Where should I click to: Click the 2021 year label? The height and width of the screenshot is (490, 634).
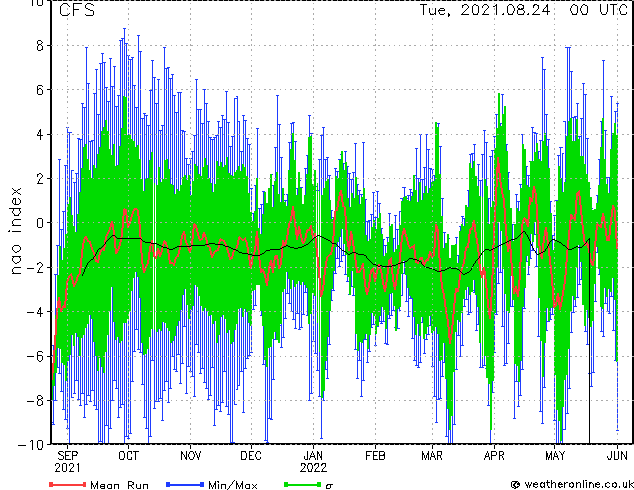(x=68, y=468)
